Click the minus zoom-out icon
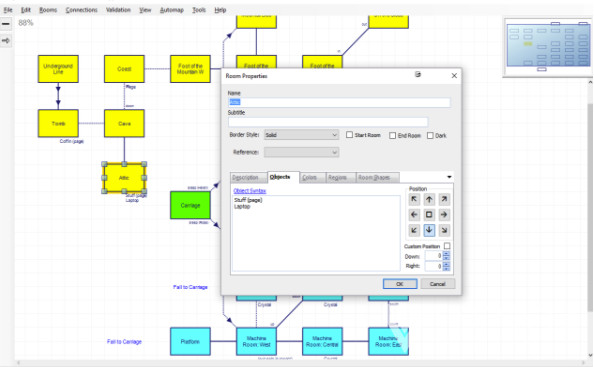Image resolution: width=594 pixels, height=367 pixels. point(6,23)
